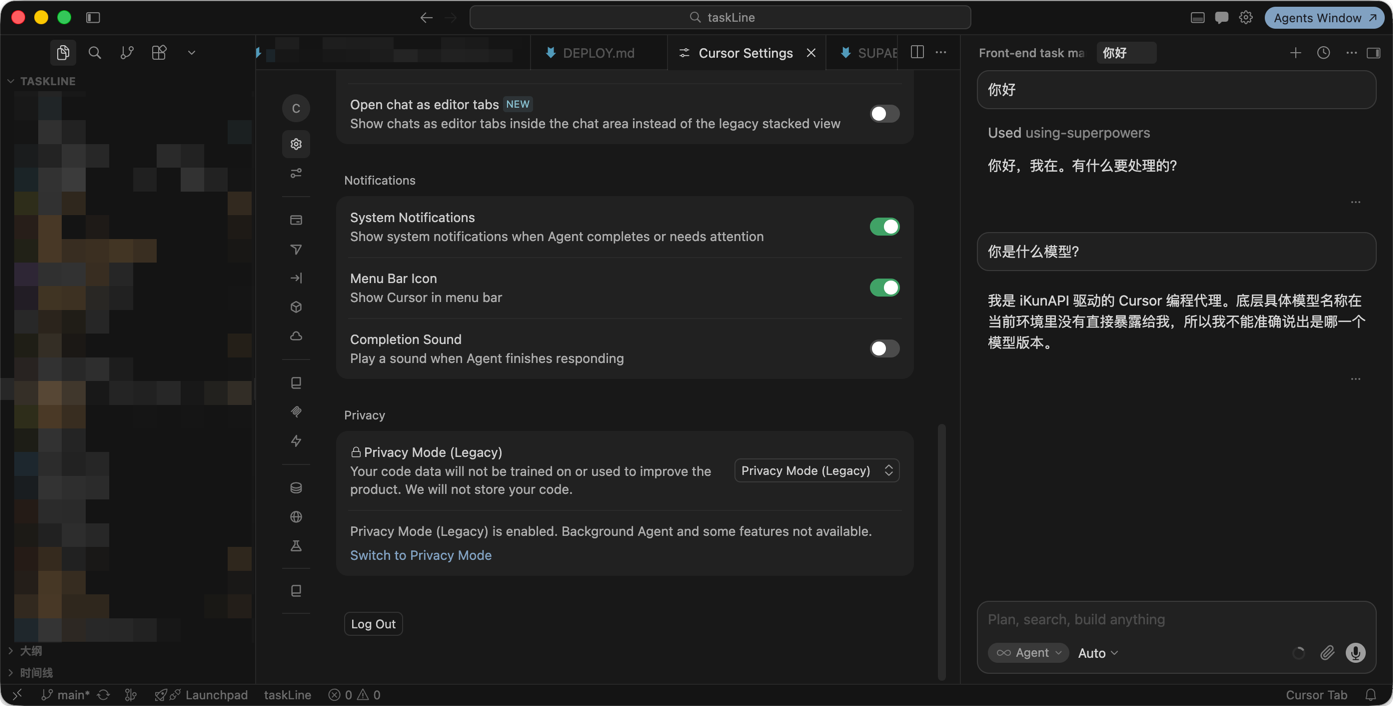Open the globe section in settings nav
The width and height of the screenshot is (1393, 706).
pos(296,517)
